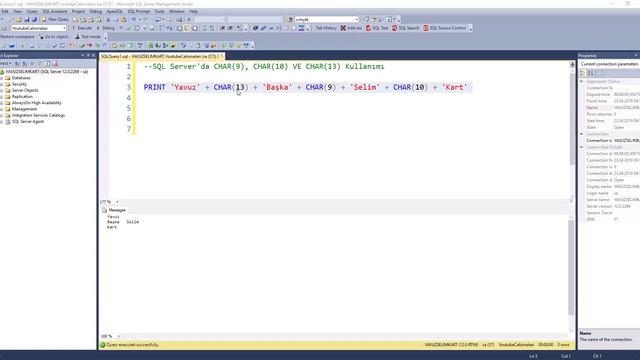Open the SQL Test add-in
This screenshot has width=640, height=360.
tap(377, 28)
